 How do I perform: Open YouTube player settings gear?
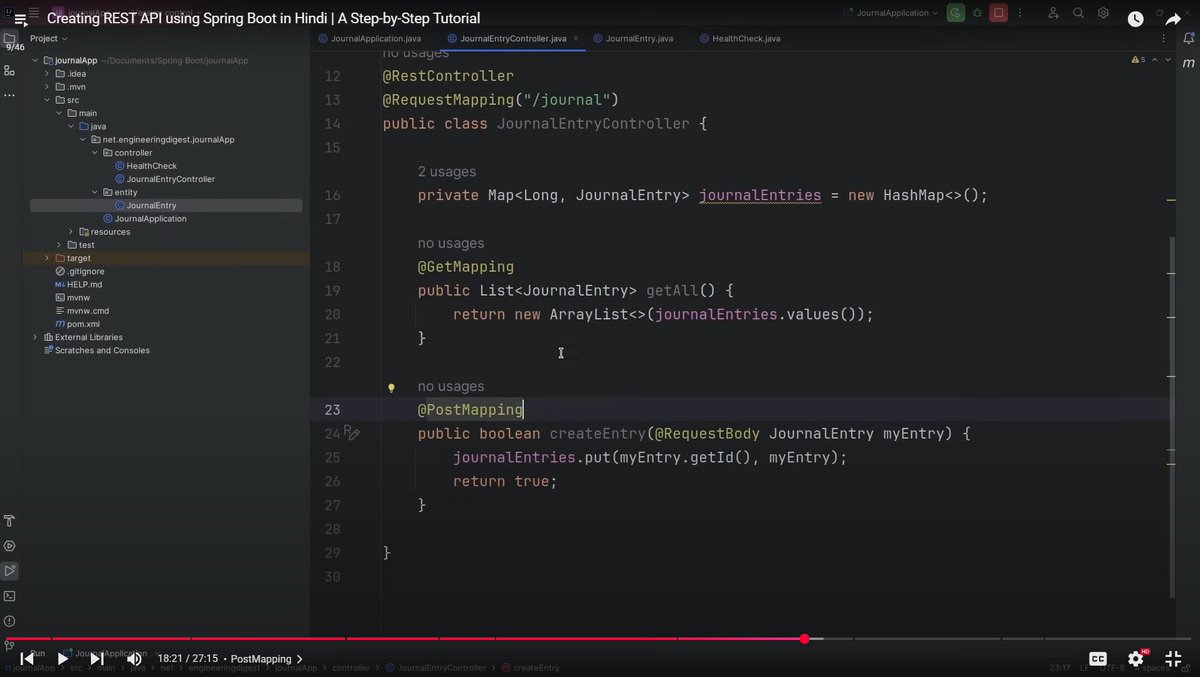[x=1136, y=658]
